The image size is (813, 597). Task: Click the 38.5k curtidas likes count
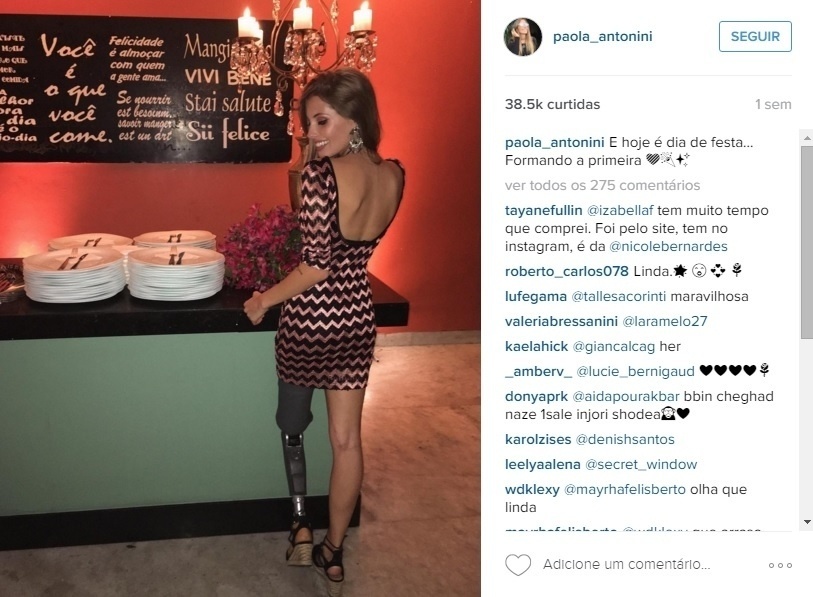[x=552, y=104]
